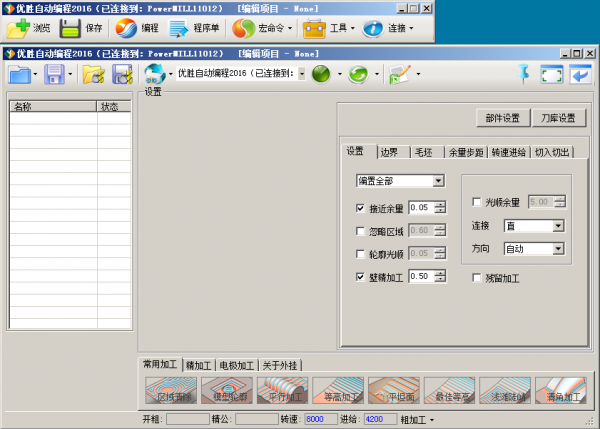The height and width of the screenshot is (429, 600).
Task: Toggle the 壁精加工 checkbox
Action: (360, 277)
